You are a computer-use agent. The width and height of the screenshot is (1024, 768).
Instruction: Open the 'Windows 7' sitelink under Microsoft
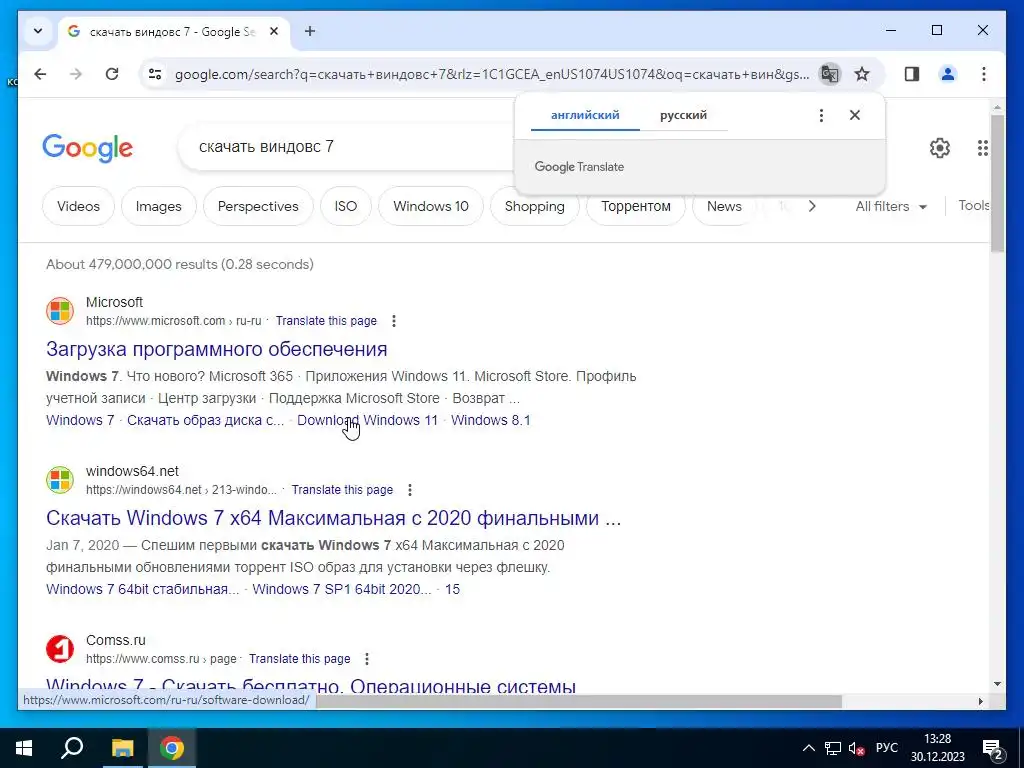click(x=80, y=420)
